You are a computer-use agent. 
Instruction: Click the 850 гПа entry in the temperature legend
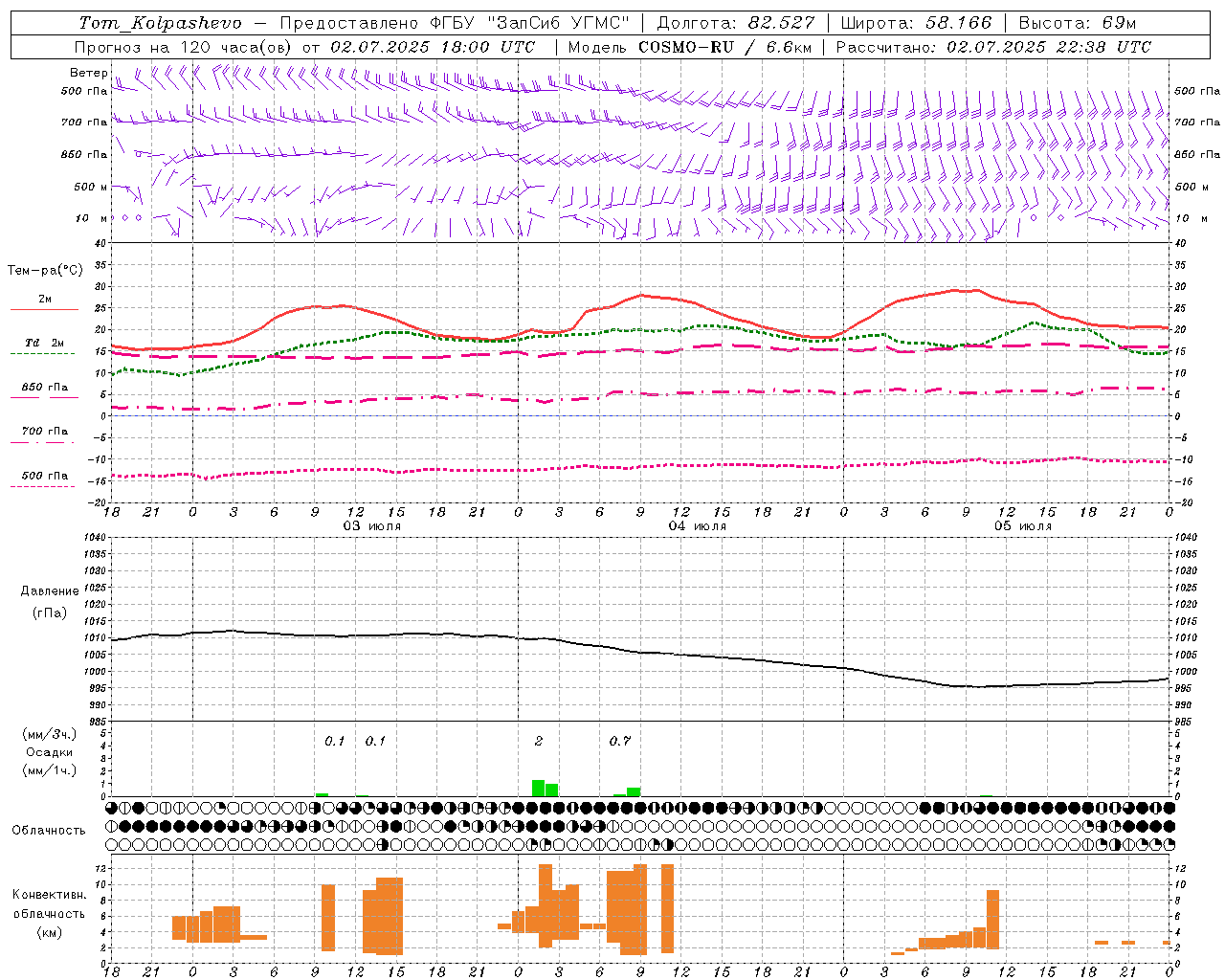[45, 388]
